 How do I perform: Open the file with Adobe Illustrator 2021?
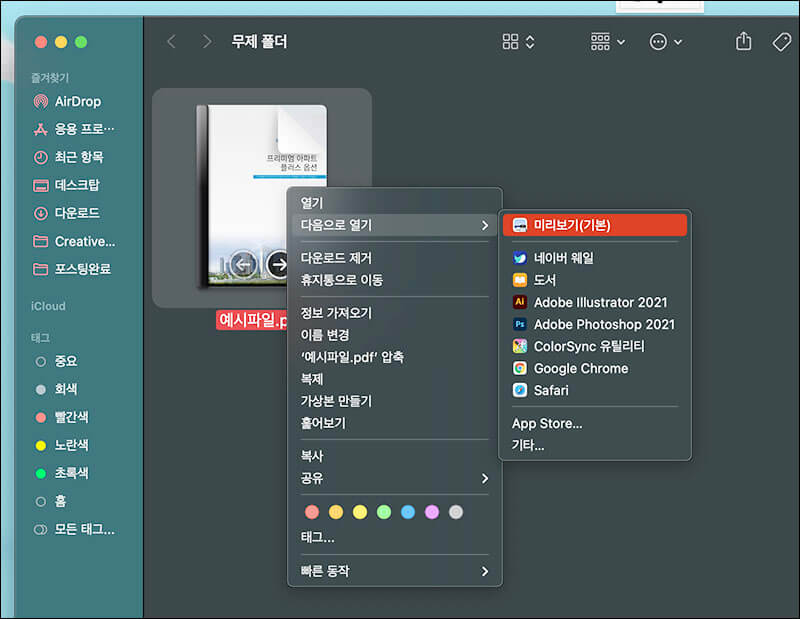595,302
